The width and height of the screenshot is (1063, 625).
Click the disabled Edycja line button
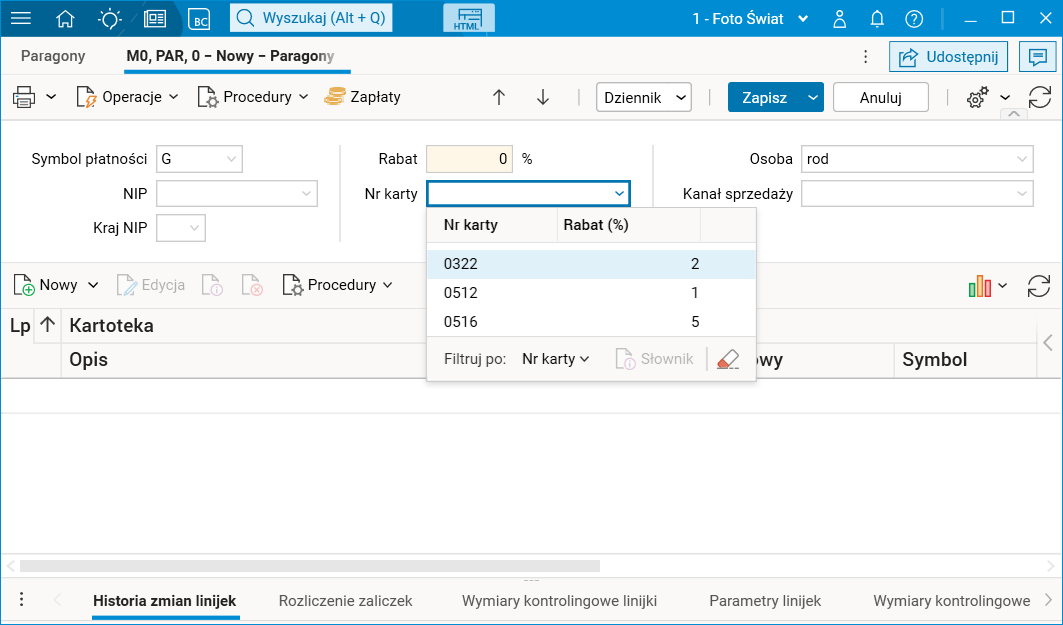click(151, 285)
